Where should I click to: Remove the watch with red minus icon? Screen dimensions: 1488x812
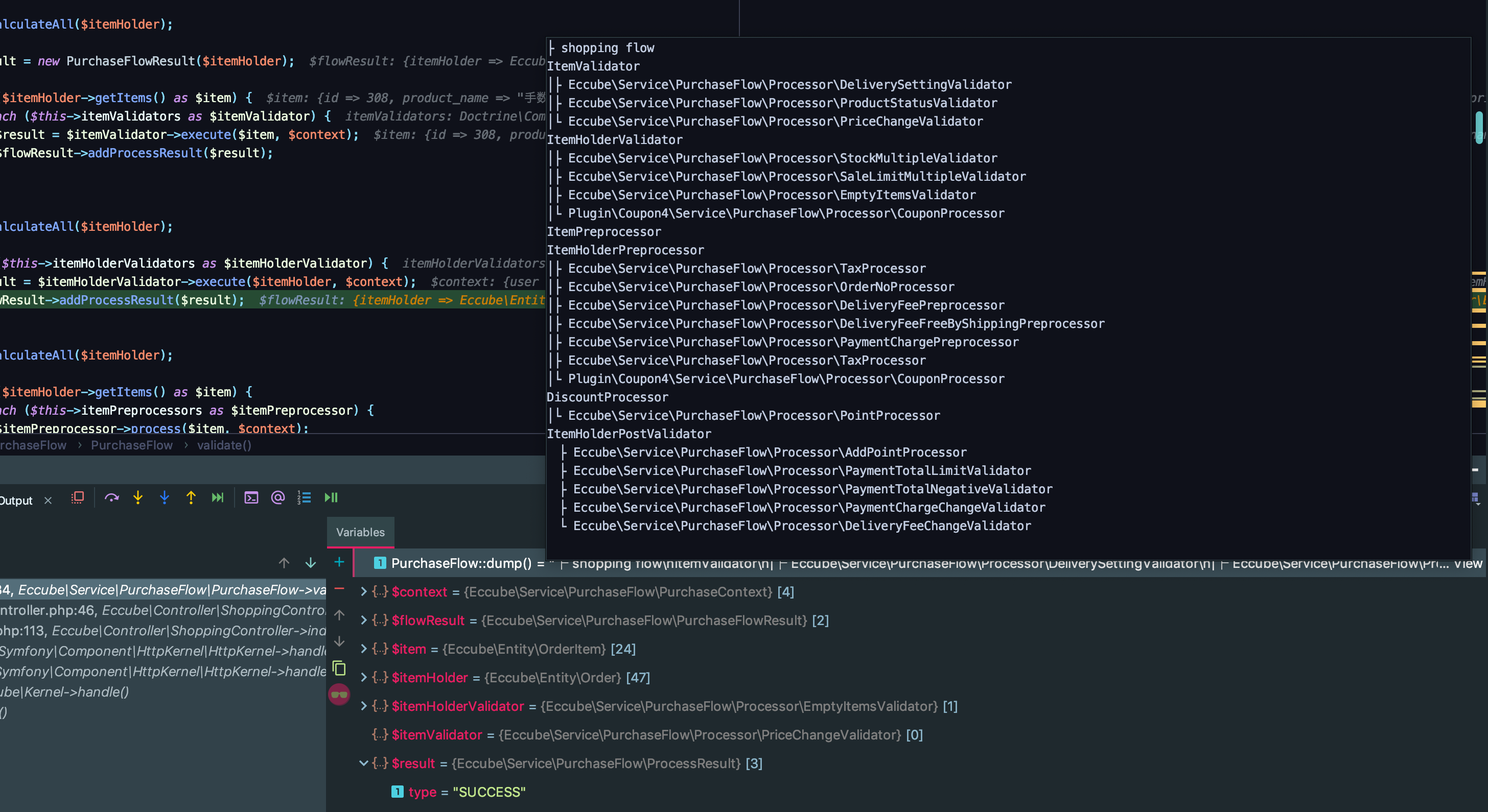(340, 589)
